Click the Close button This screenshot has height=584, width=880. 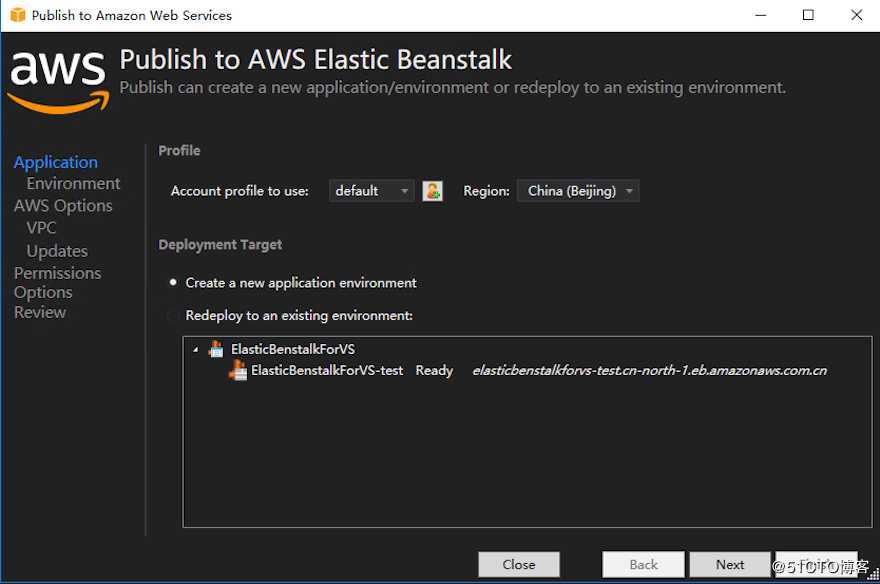[519, 564]
